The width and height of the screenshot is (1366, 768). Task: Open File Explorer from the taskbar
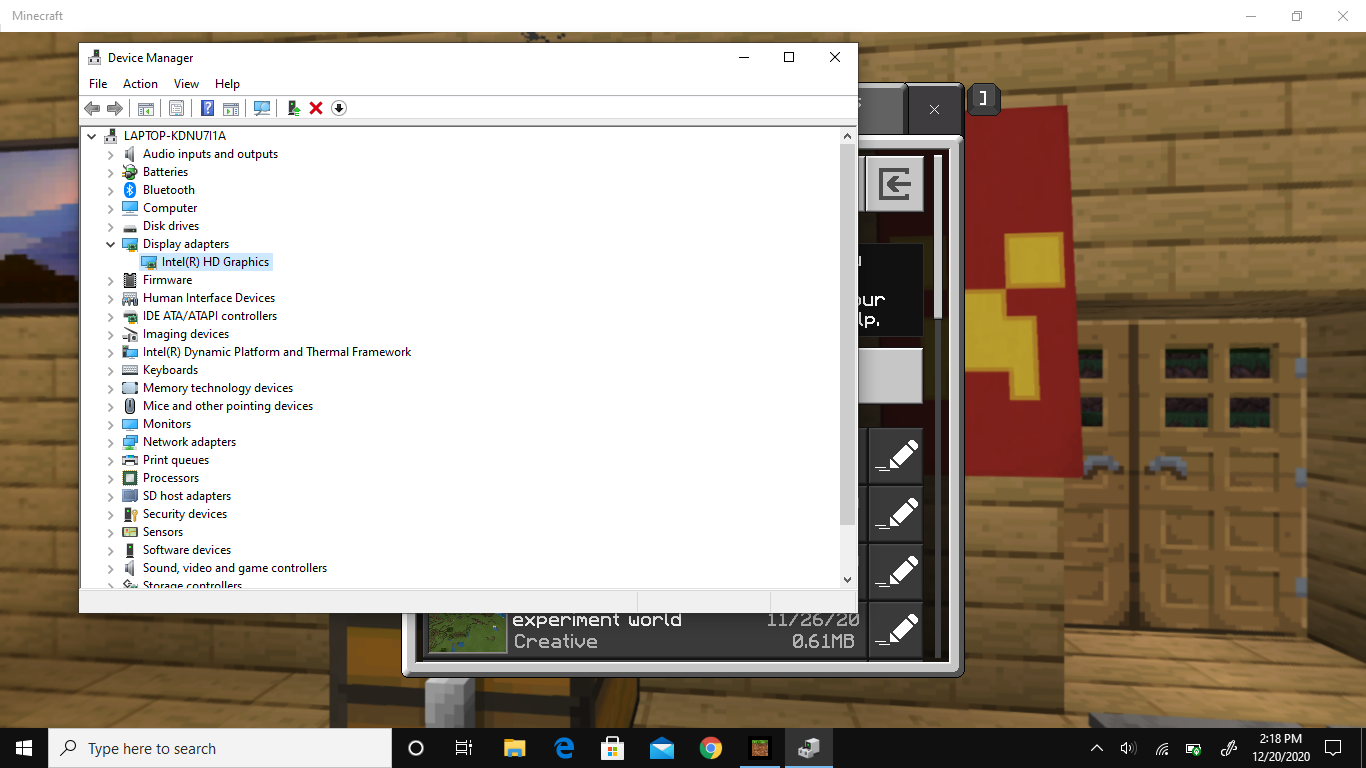tap(514, 748)
